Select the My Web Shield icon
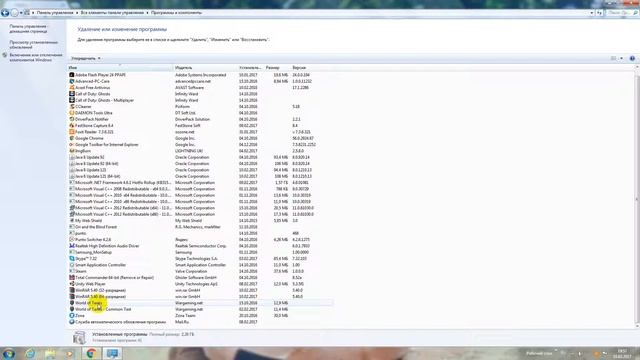 click(72, 220)
